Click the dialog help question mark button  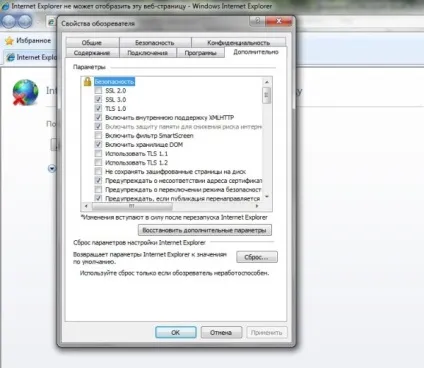(x=257, y=21)
